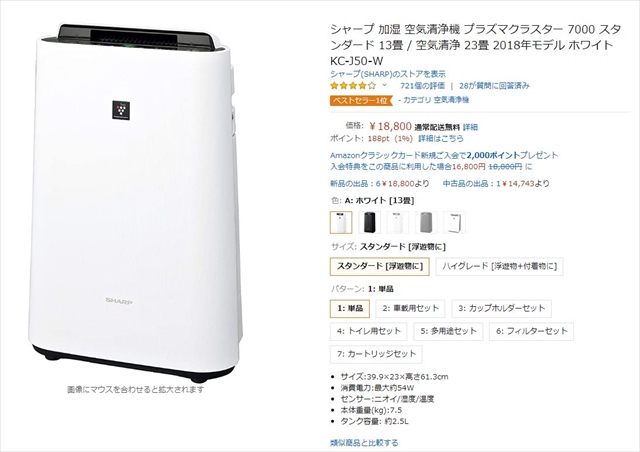Expand the star rating dropdown arrow

384,85
